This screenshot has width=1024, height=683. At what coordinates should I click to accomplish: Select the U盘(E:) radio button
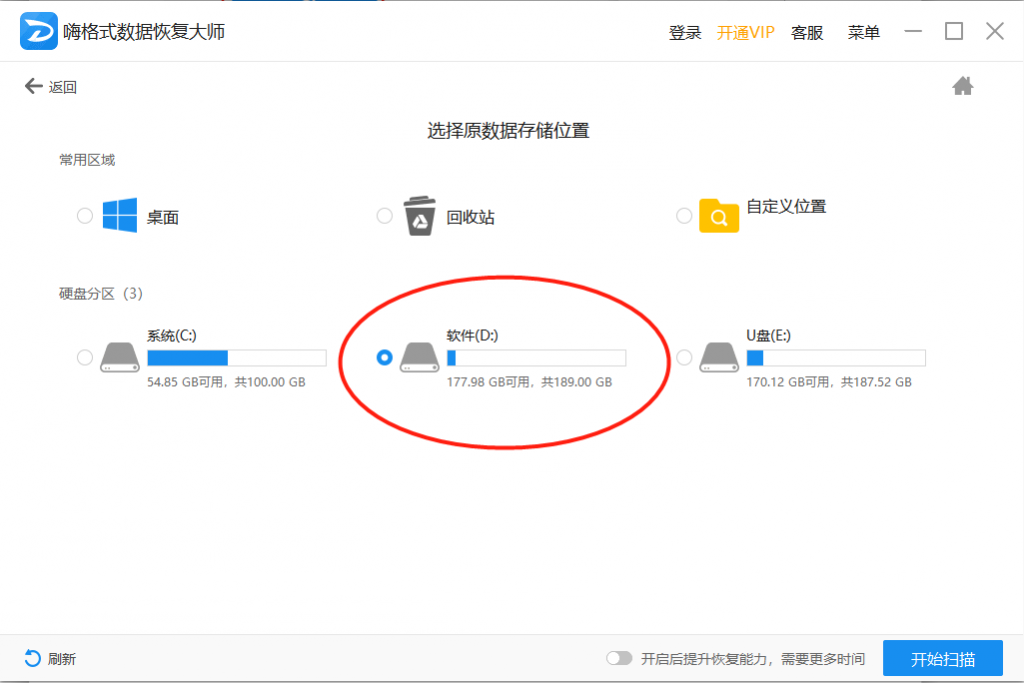coord(684,357)
